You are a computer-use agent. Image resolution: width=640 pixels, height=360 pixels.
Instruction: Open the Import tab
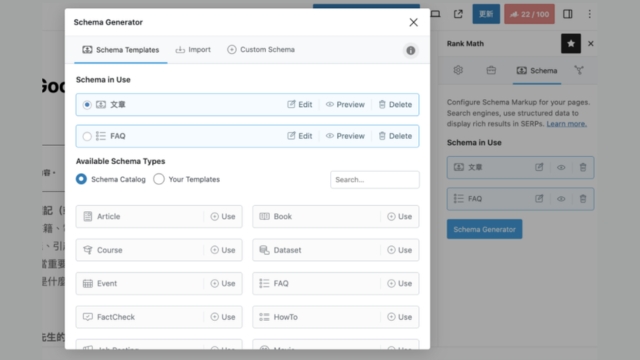click(193, 50)
